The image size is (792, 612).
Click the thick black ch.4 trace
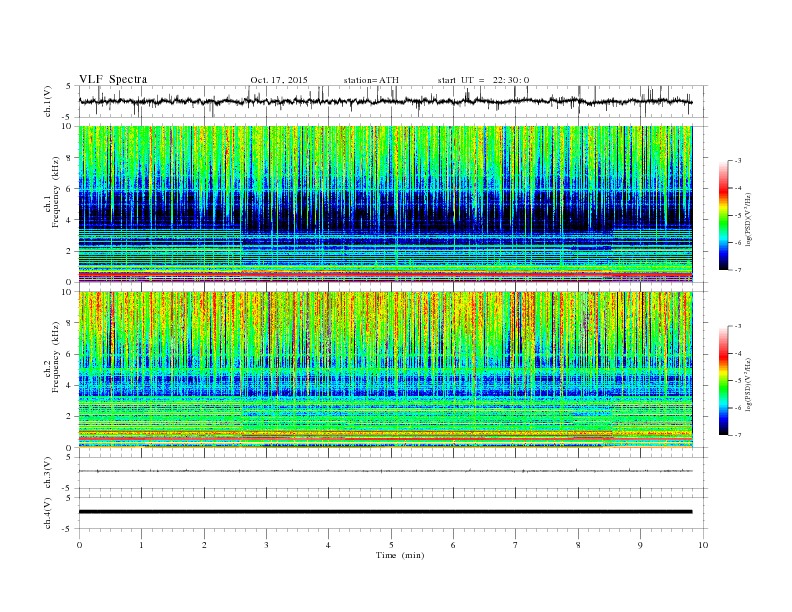coord(385,512)
